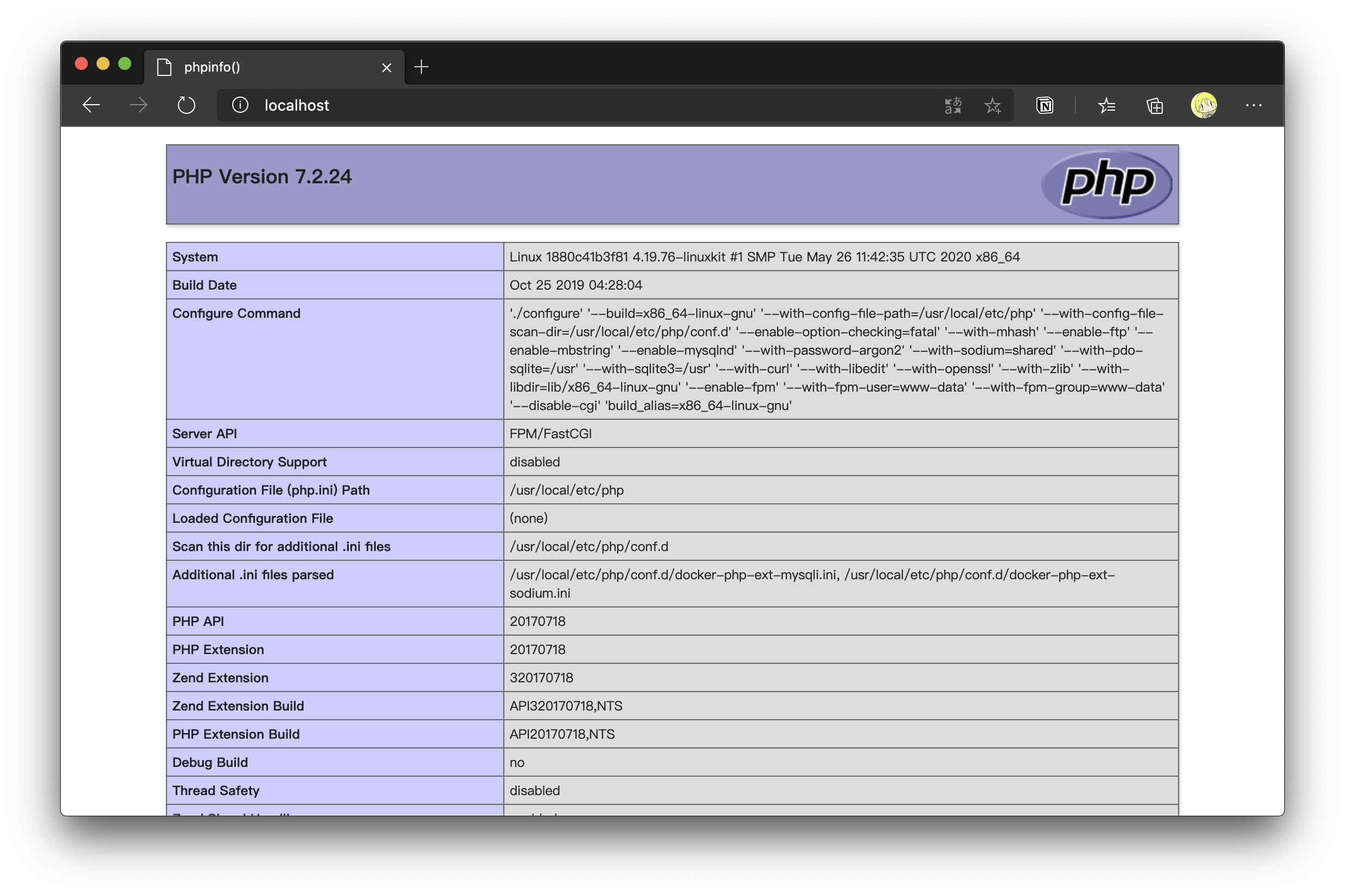Screen dimensions: 1345x896
Task: Add this page to favorites star
Action: tap(993, 105)
